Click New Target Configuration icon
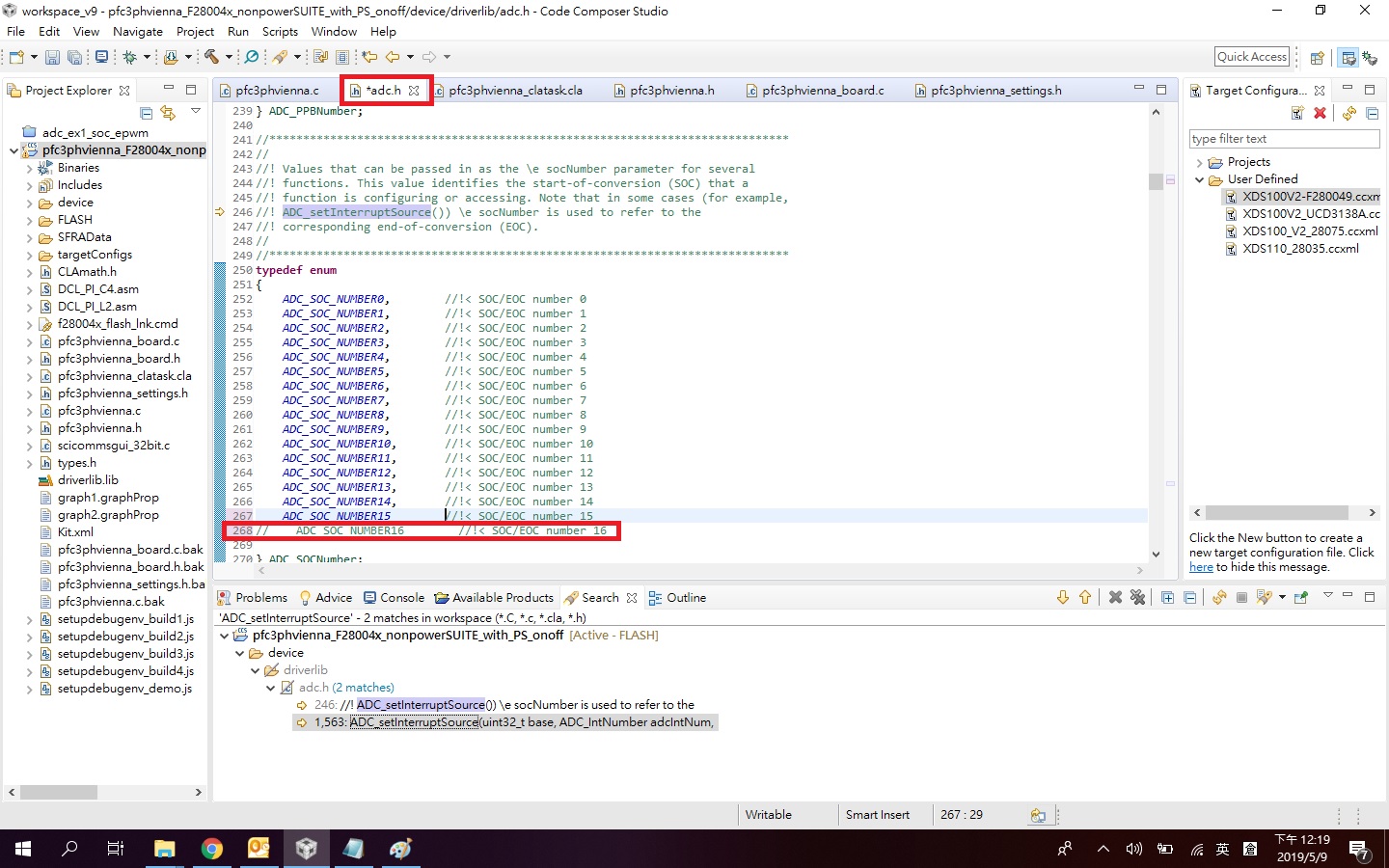 point(1297,113)
